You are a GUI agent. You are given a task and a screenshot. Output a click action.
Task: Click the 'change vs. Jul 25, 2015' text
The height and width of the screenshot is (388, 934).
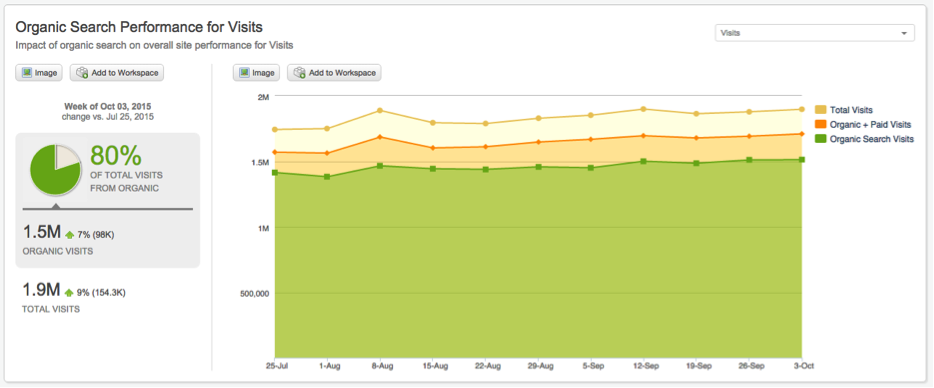point(107,117)
